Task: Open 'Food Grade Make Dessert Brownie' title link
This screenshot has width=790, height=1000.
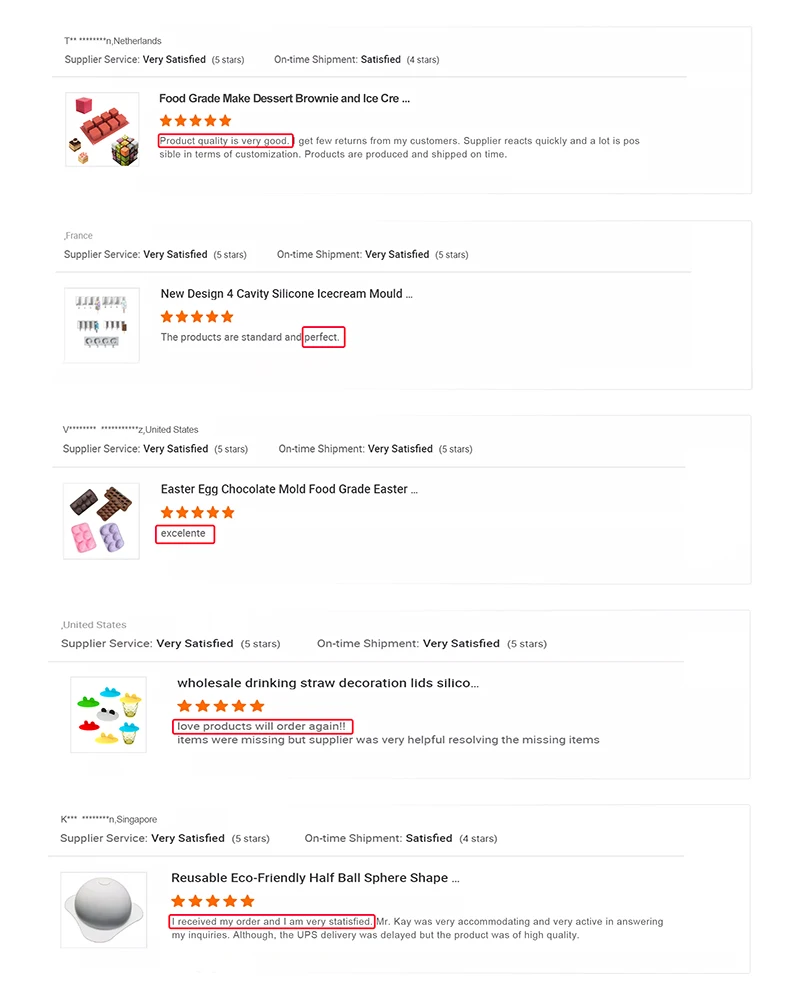Action: 284,99
